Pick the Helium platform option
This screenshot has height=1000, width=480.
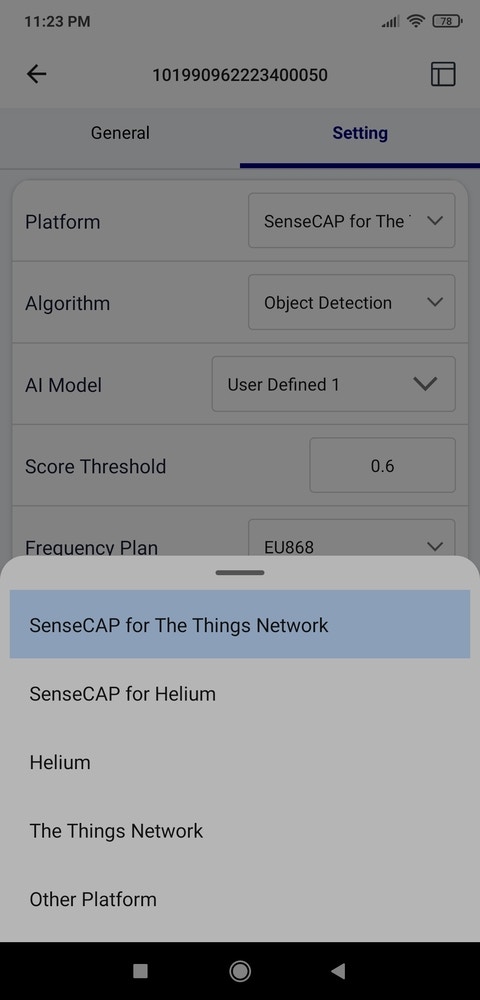(x=240, y=762)
